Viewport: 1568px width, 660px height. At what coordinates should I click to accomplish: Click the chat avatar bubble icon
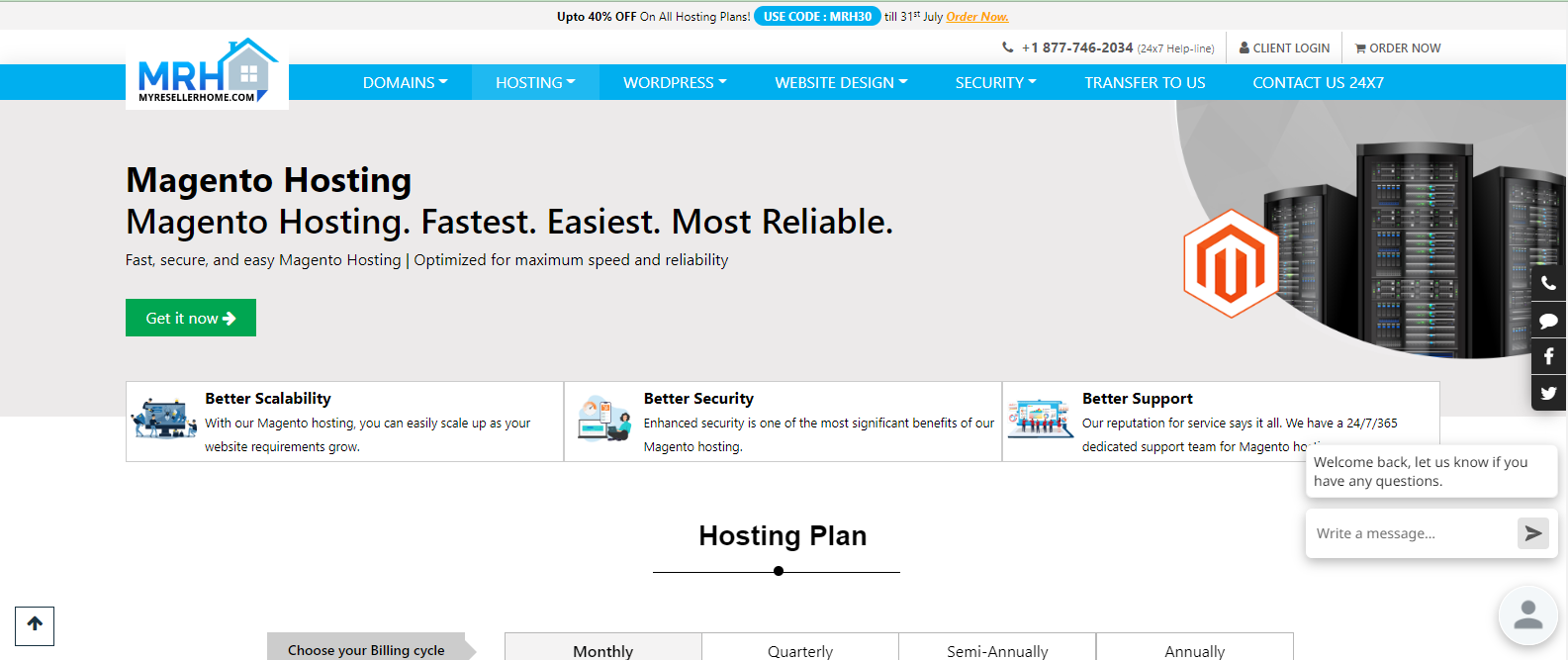coord(1528,614)
